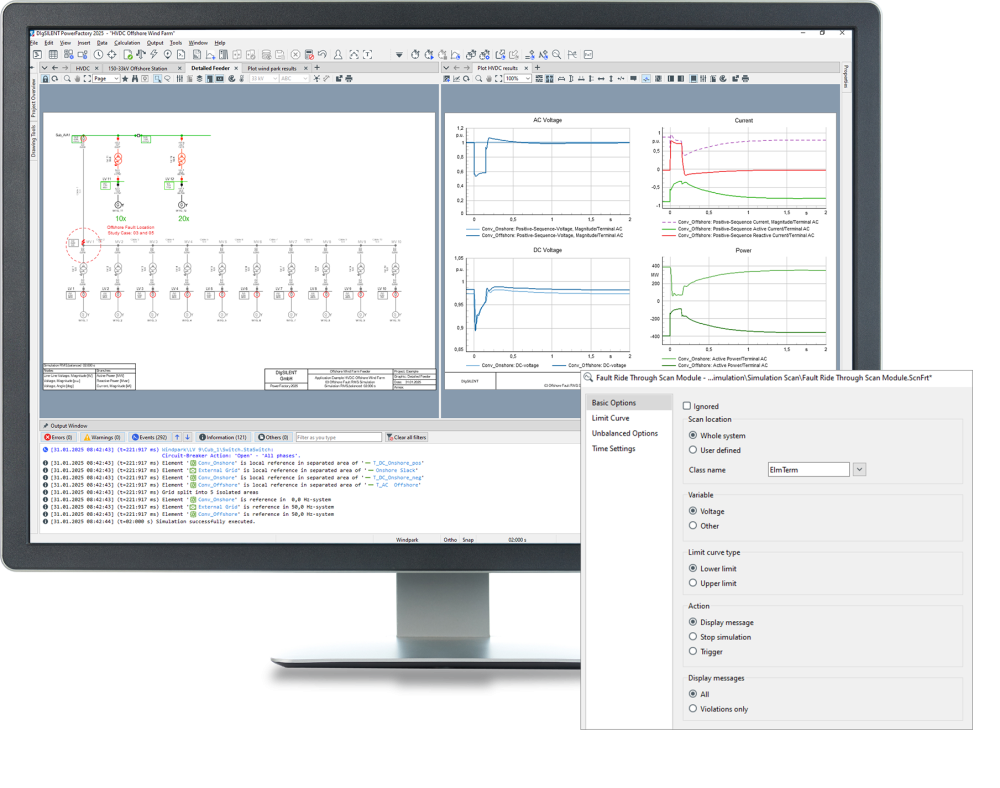Click the map location pin icon
The height and width of the screenshot is (788, 1000).
coord(168,55)
